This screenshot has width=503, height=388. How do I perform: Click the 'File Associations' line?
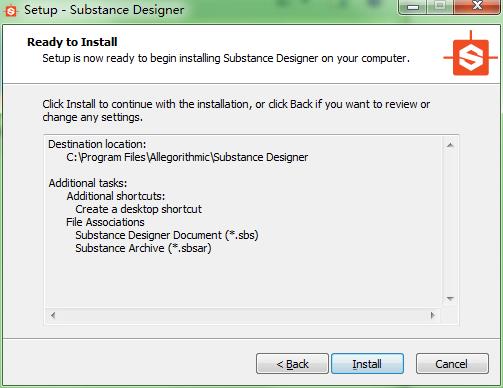[105, 222]
